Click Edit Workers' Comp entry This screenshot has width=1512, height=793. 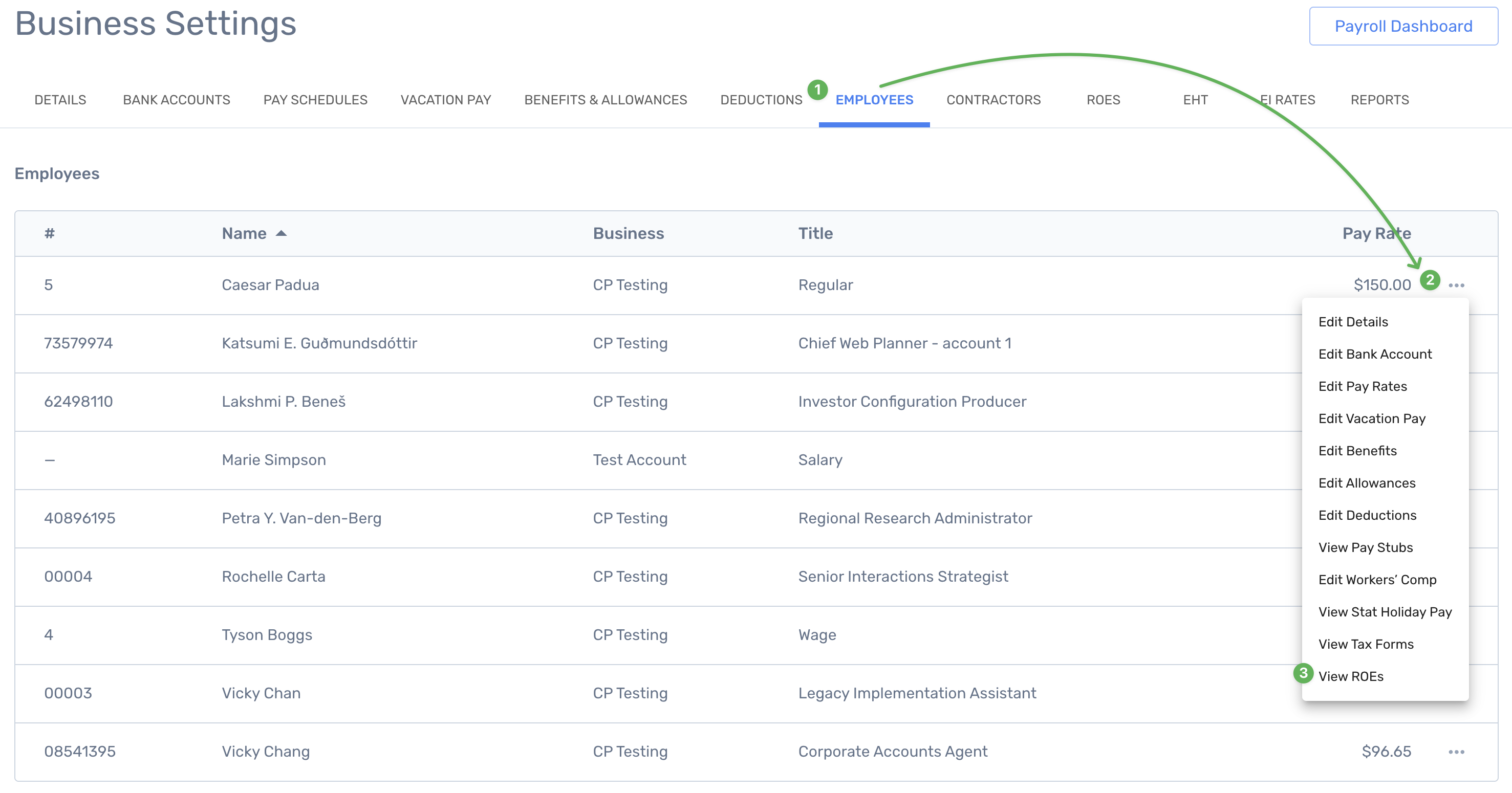1377,580
